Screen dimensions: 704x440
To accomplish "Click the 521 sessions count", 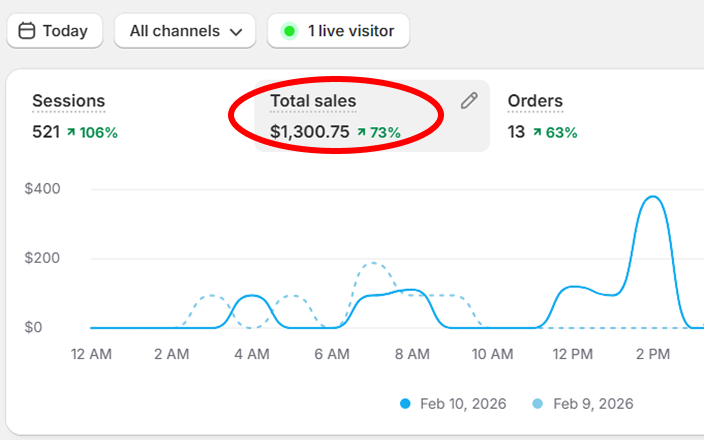I will [x=46, y=132].
